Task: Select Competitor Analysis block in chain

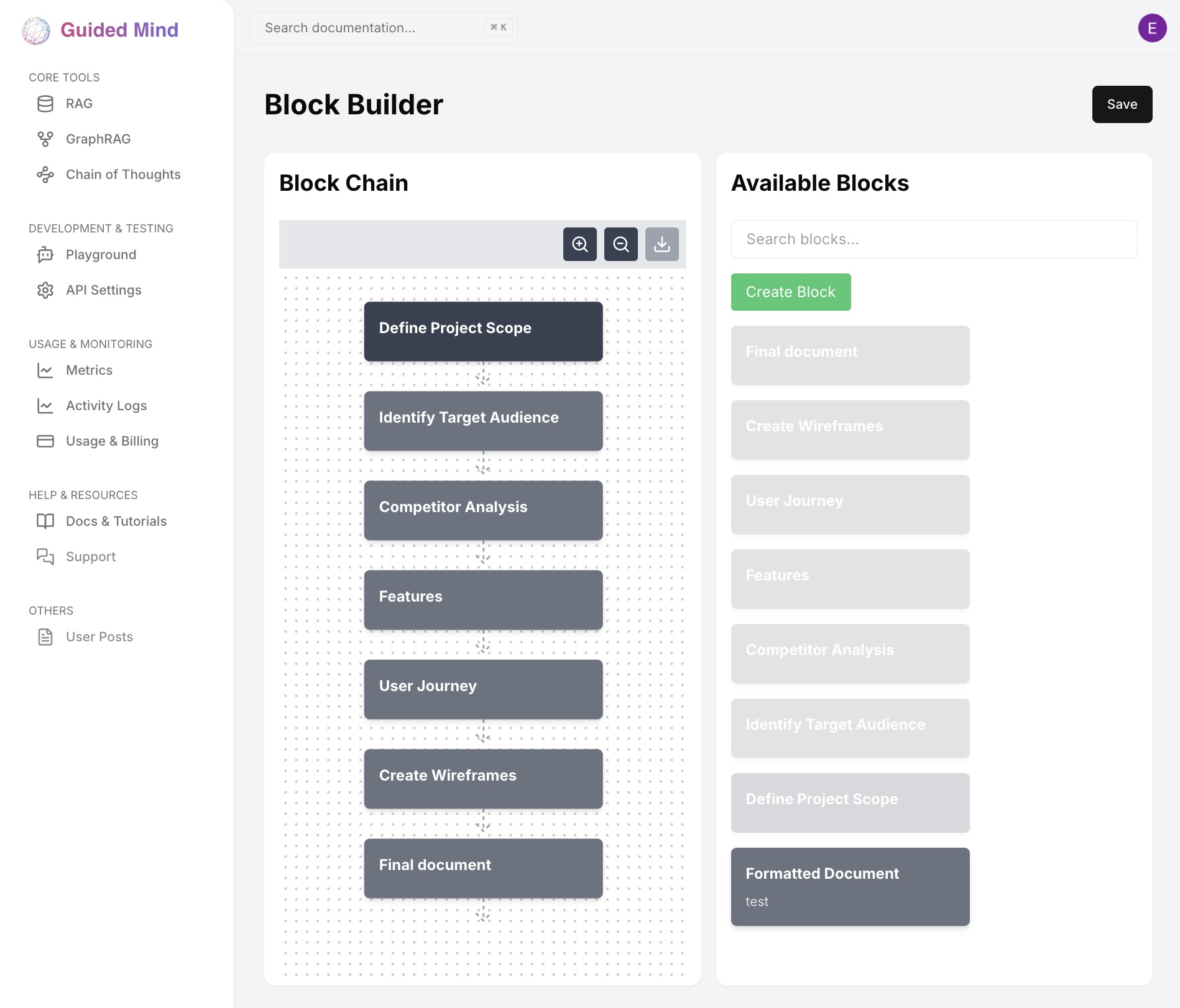Action: tap(483, 511)
